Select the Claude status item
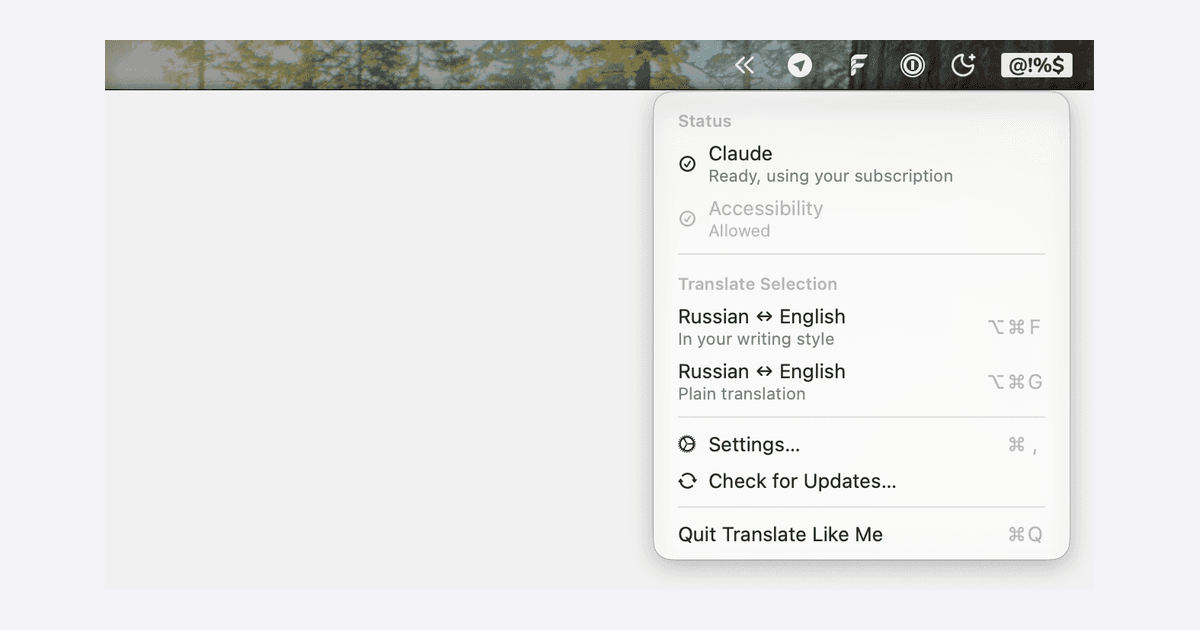The image size is (1200, 630). coord(861,164)
